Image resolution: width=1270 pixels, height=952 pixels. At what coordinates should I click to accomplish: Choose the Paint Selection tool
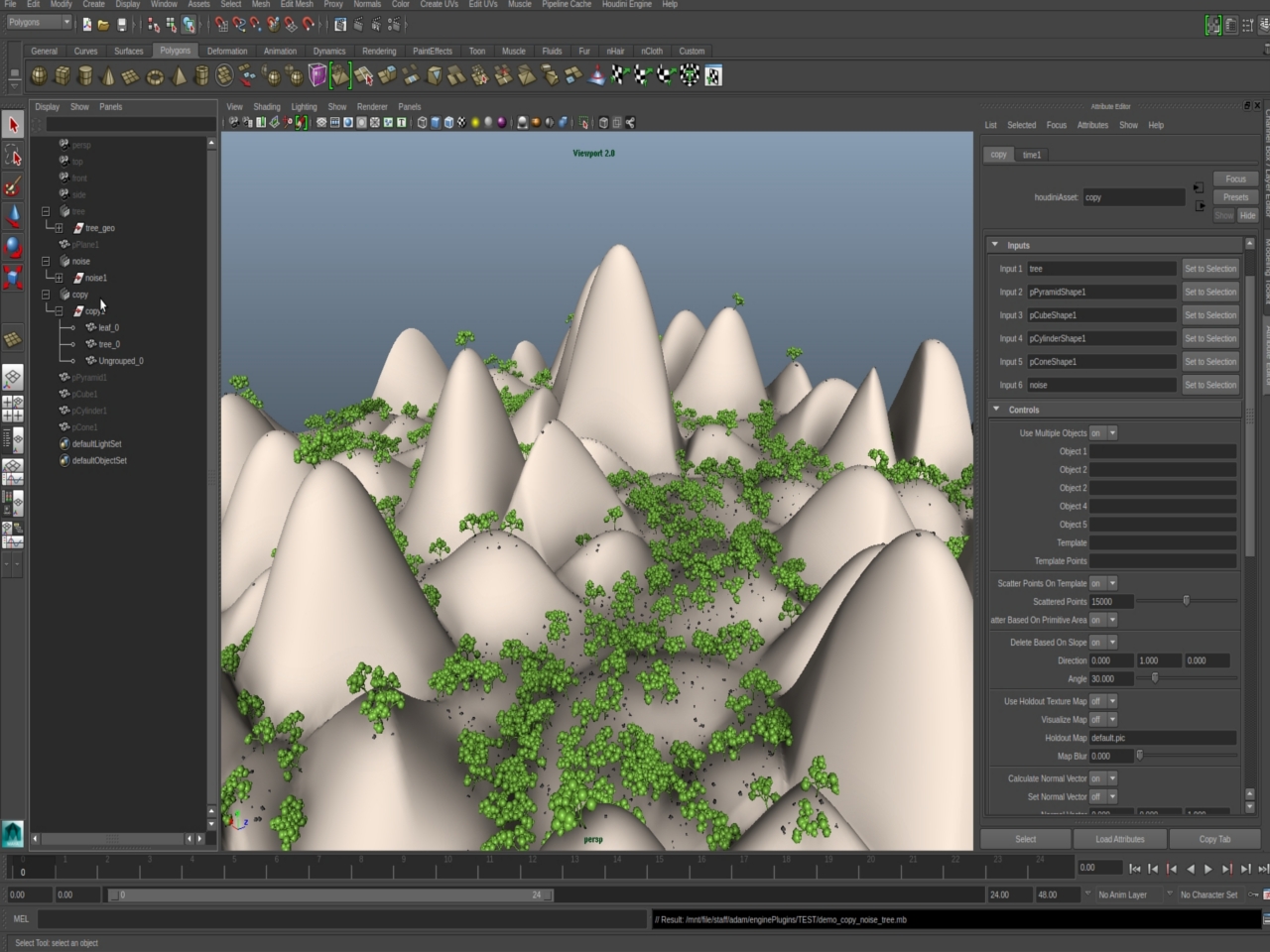coord(13,186)
